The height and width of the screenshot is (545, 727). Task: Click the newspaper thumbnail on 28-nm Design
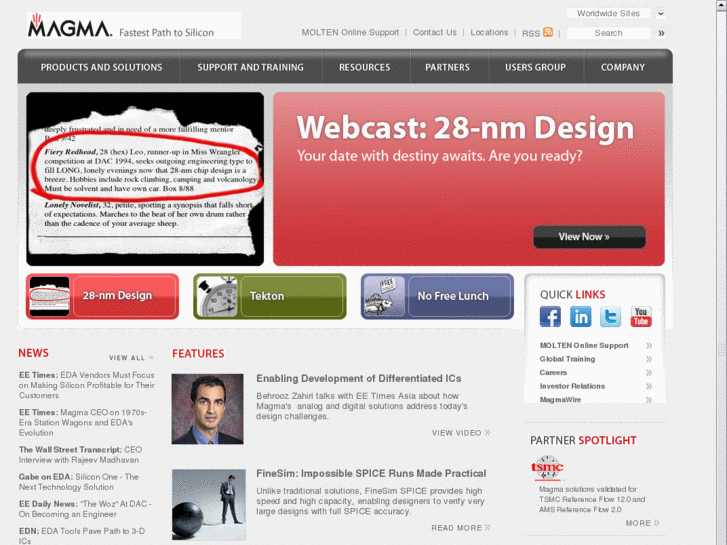tap(49, 296)
